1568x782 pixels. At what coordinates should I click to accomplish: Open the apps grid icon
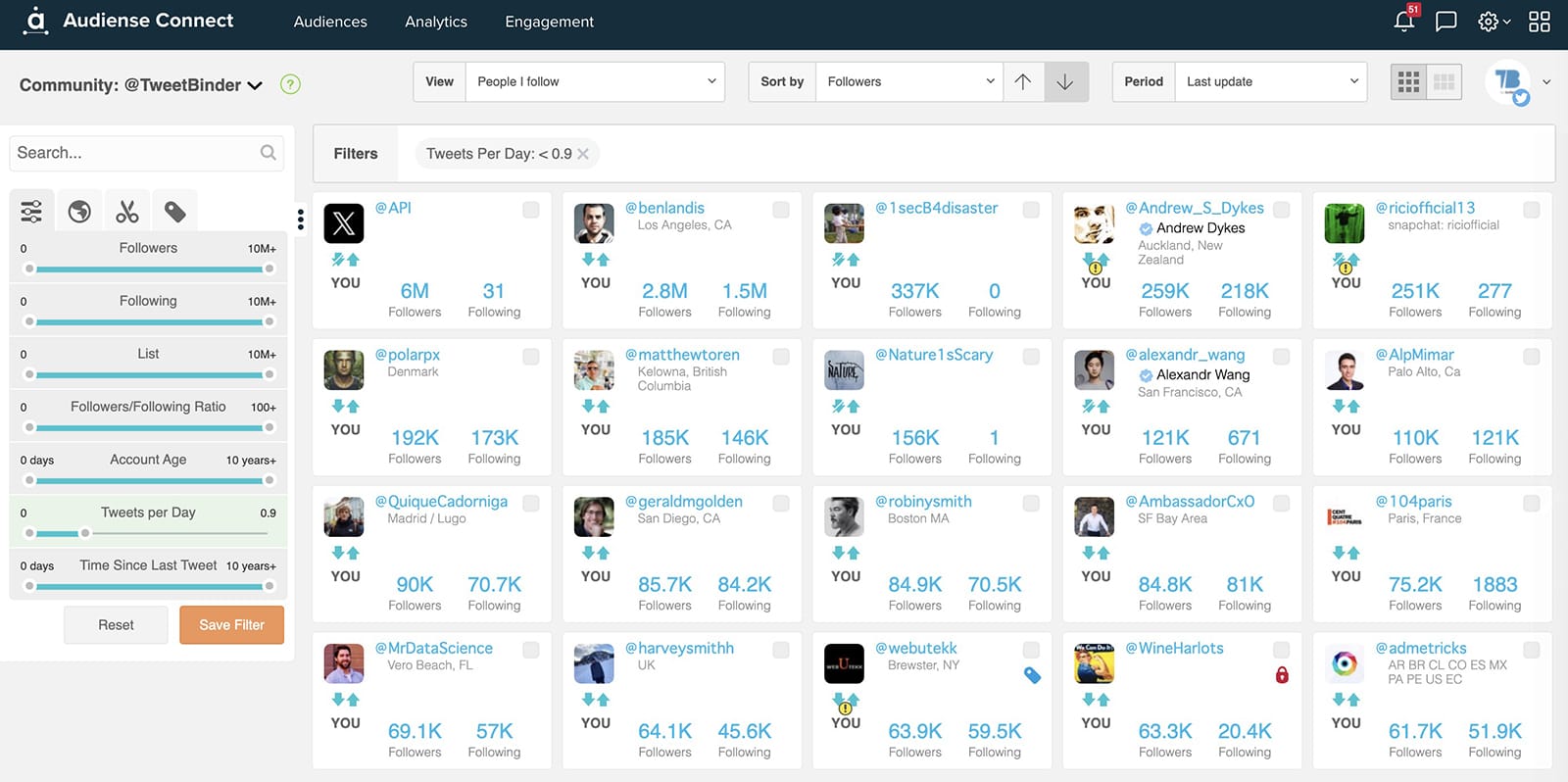[x=1540, y=22]
